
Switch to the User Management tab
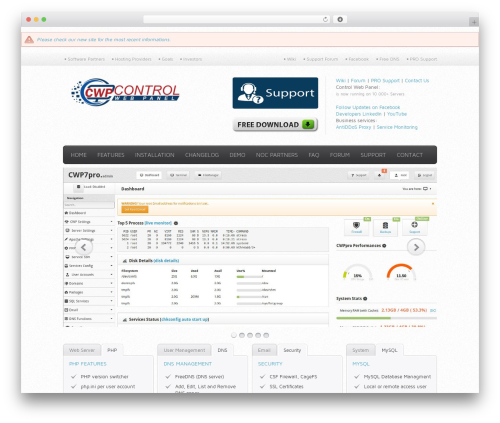click(x=184, y=350)
